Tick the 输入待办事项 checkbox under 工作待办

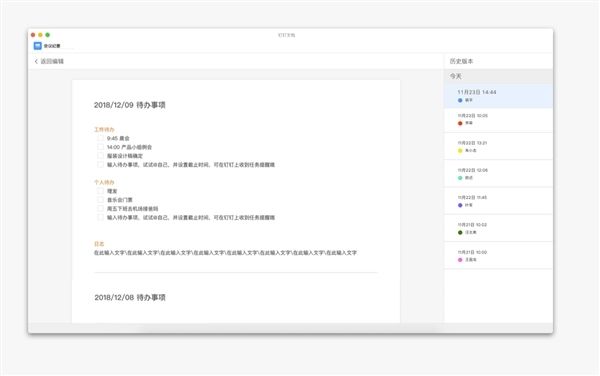(x=100, y=164)
